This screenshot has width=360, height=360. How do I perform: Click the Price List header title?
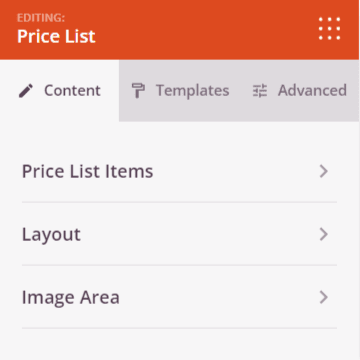point(56,36)
